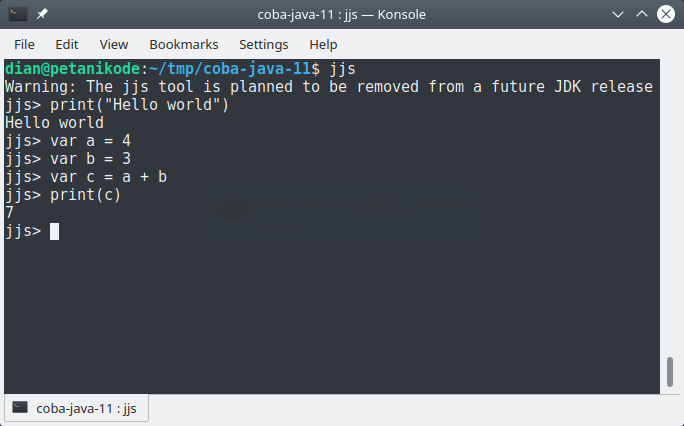Screen dimensions: 684x426
Task: Open the Help menu
Action: (x=323, y=44)
